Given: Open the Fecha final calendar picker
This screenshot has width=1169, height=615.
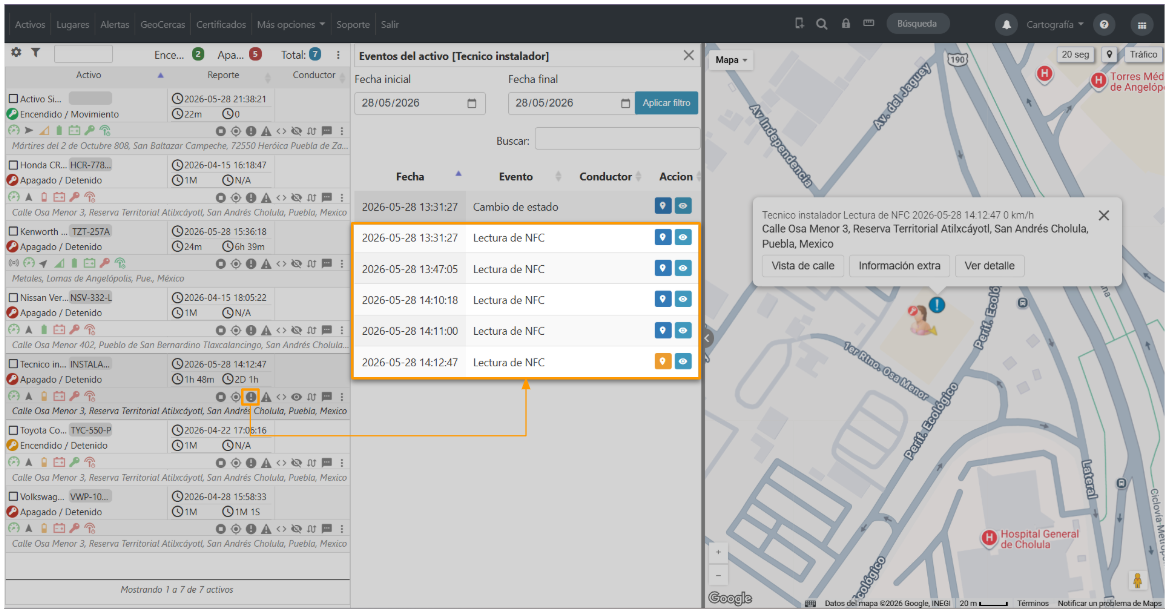Looking at the screenshot, I should coord(626,103).
